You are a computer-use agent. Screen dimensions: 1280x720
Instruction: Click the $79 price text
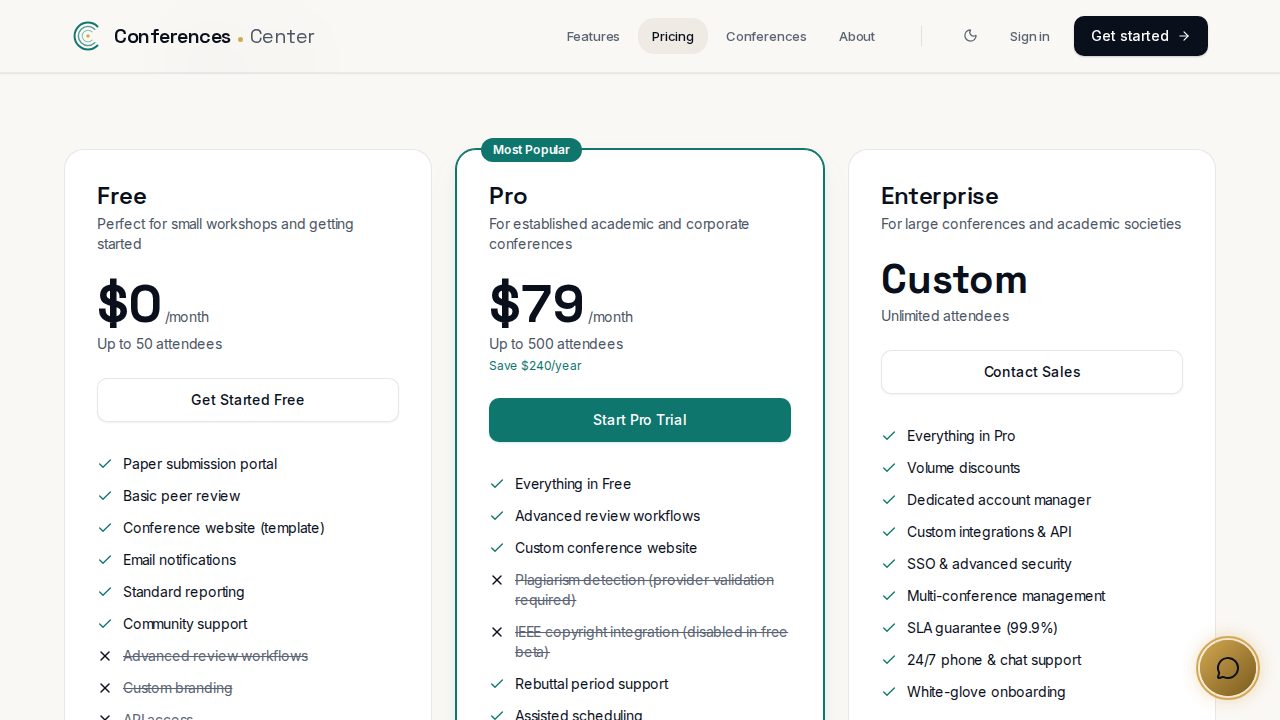coord(537,304)
